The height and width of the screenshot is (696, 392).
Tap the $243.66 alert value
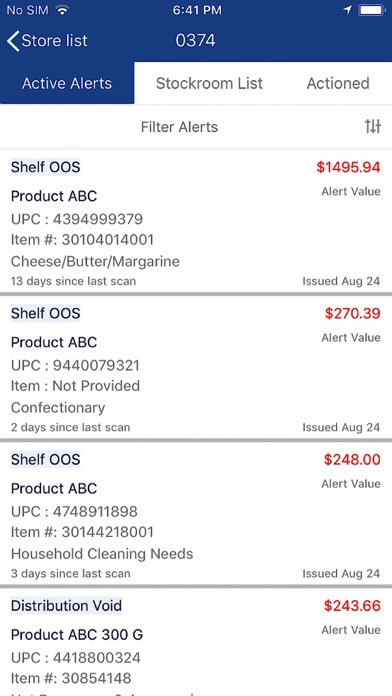pos(352,605)
